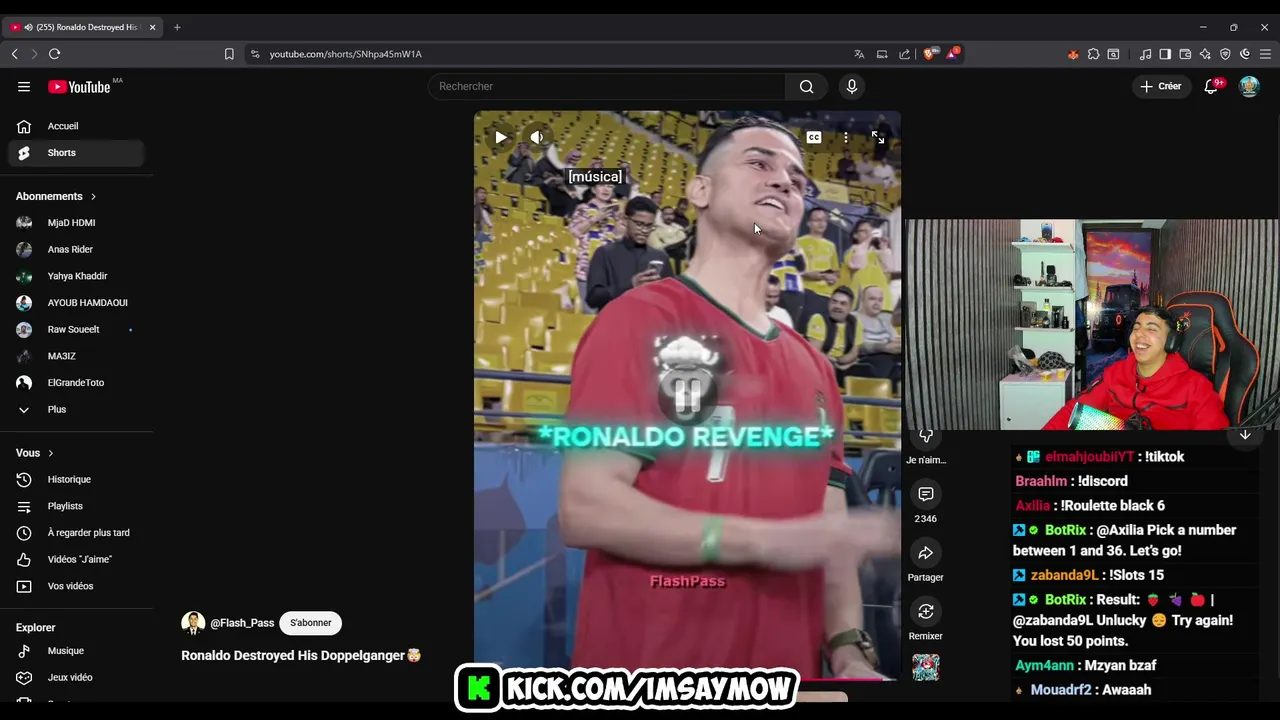Open a new browser tab with plus

coord(177,27)
